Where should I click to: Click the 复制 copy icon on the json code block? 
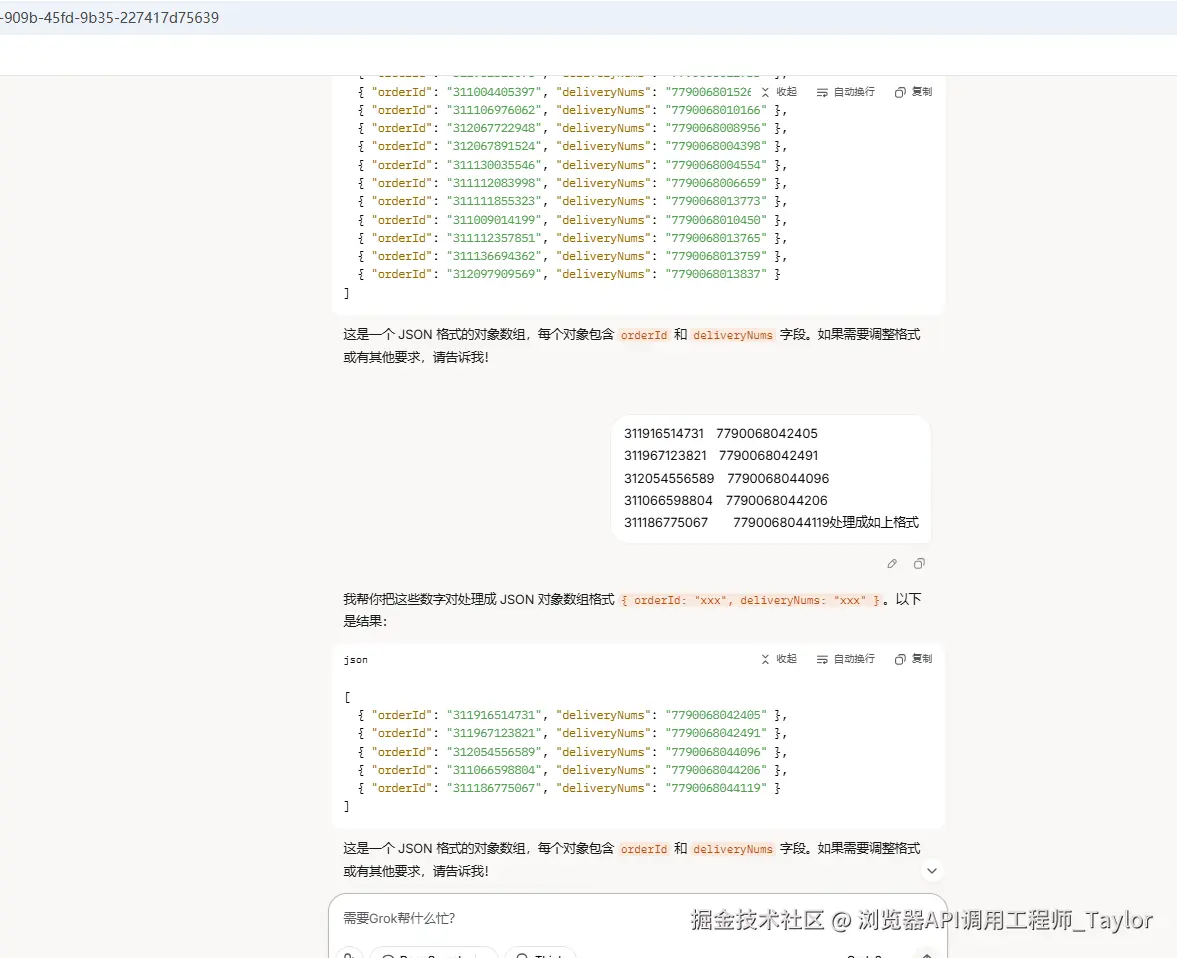tap(911, 659)
